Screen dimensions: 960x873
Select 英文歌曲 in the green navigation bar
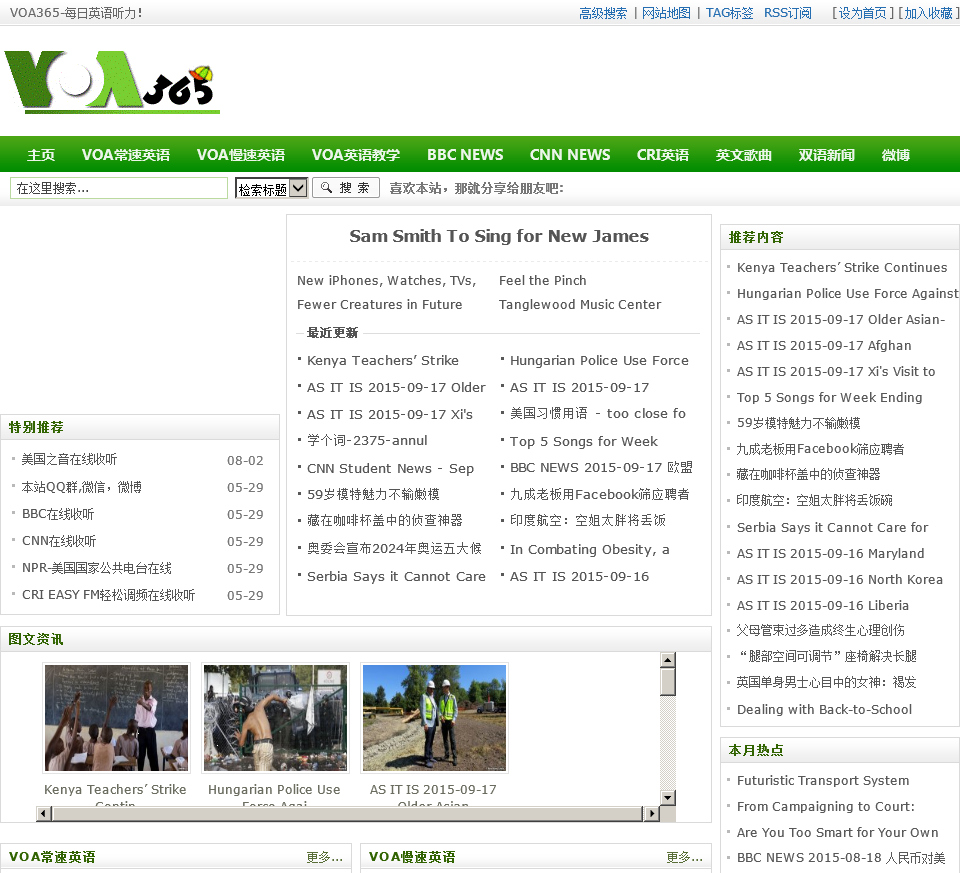tap(743, 155)
